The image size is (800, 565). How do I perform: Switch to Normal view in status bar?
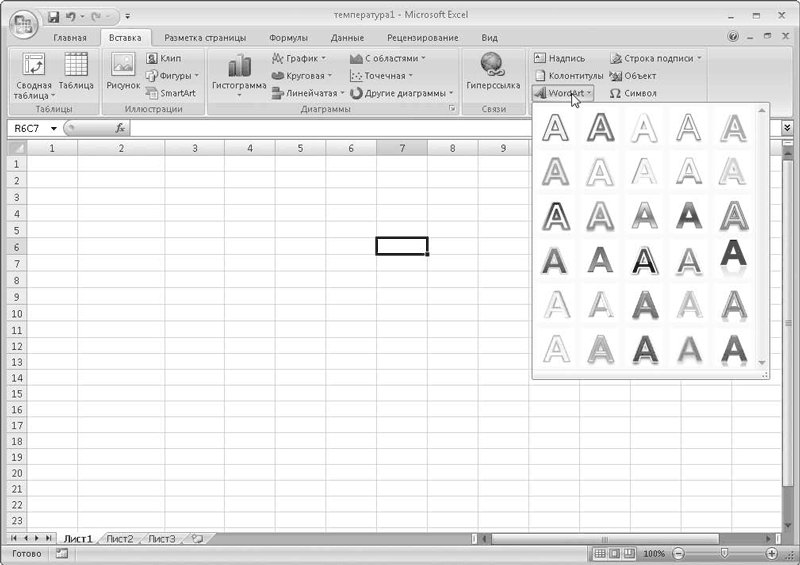click(x=600, y=553)
